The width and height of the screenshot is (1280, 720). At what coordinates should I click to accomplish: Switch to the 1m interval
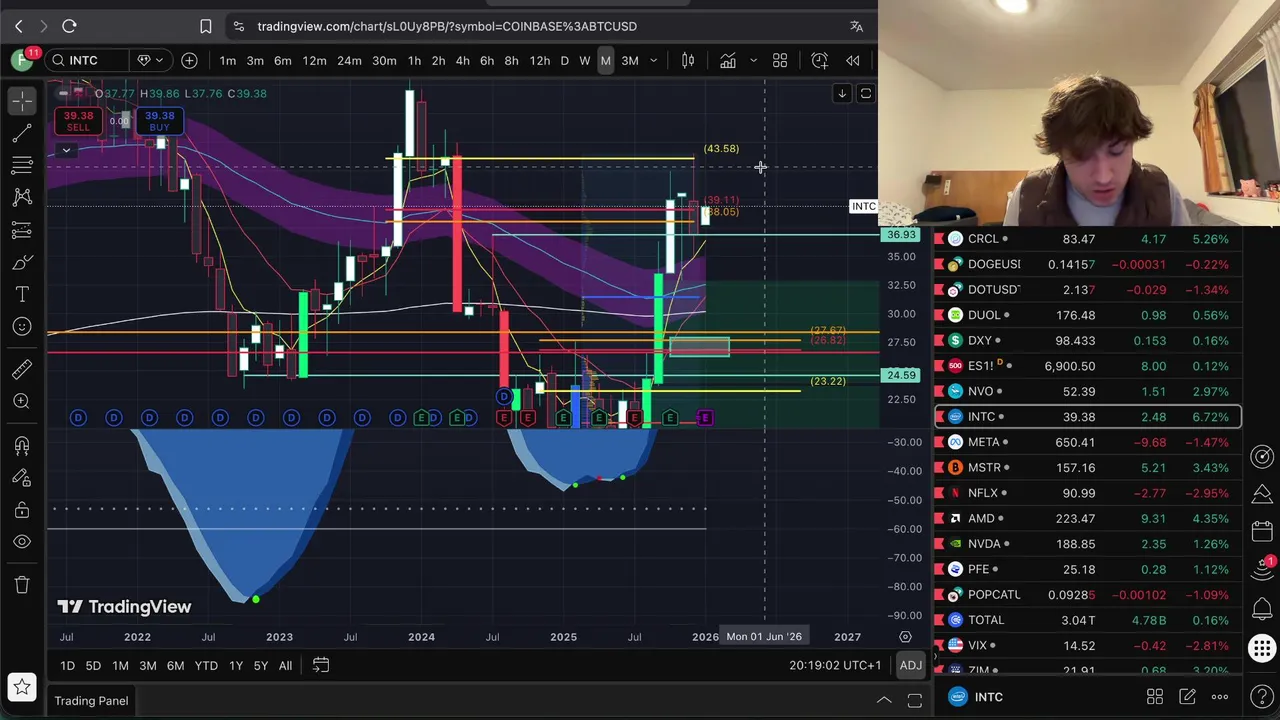tap(228, 61)
